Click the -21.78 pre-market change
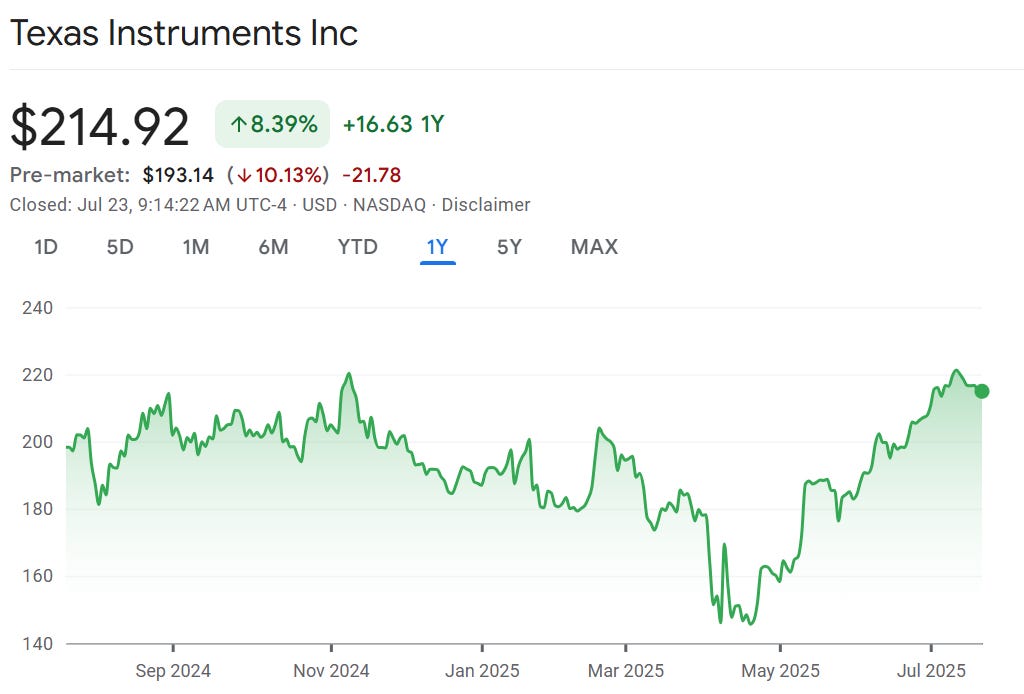The width and height of the screenshot is (1024, 694). [x=372, y=175]
